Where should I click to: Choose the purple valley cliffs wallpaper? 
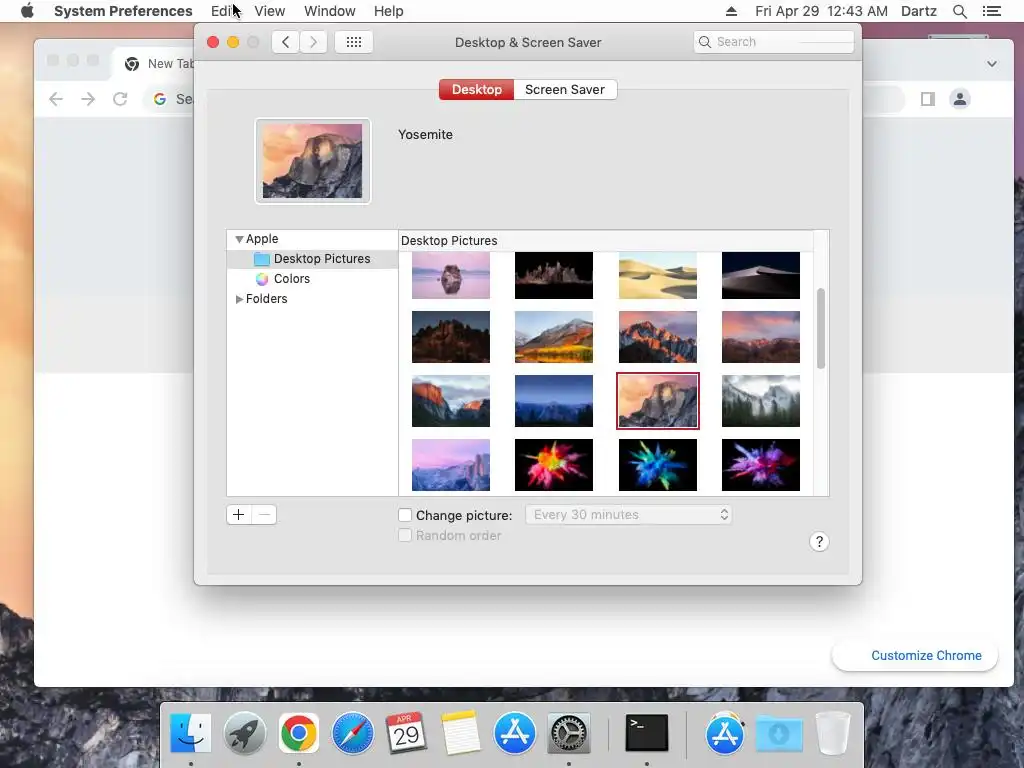[x=451, y=465]
